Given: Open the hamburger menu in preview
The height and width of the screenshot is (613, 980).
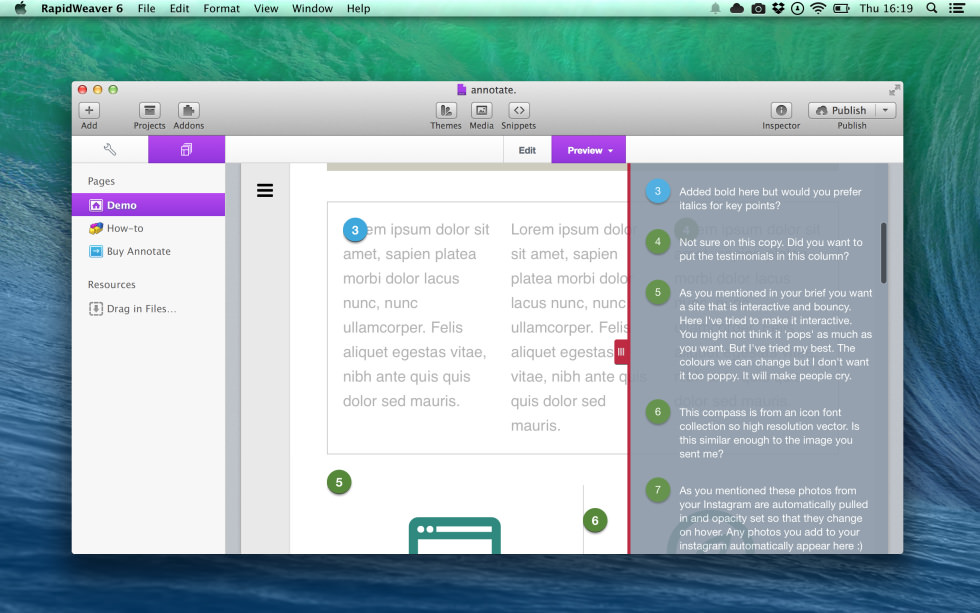Looking at the screenshot, I should click(x=265, y=191).
